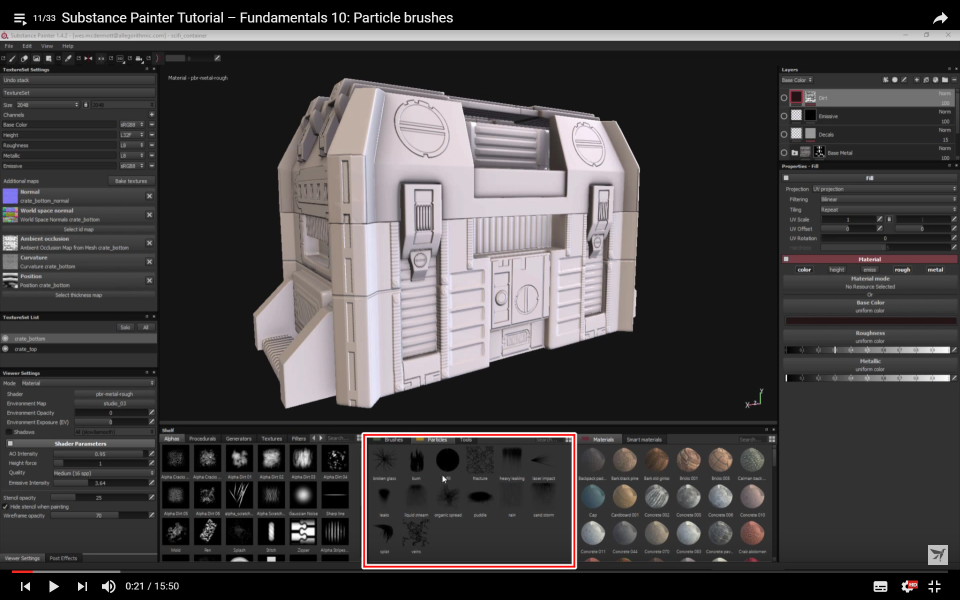Click the Select id map button

[x=78, y=230]
